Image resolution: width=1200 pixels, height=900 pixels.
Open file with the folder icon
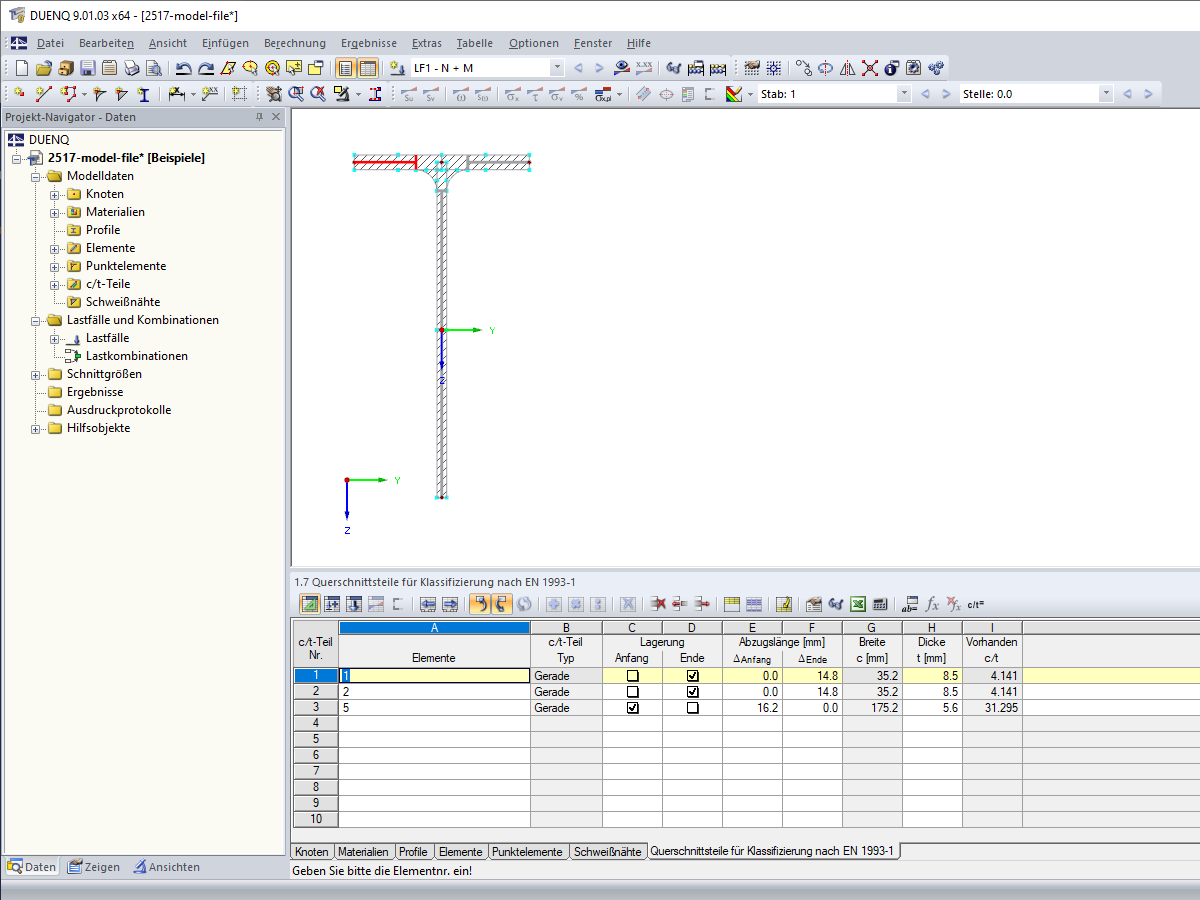(43, 68)
